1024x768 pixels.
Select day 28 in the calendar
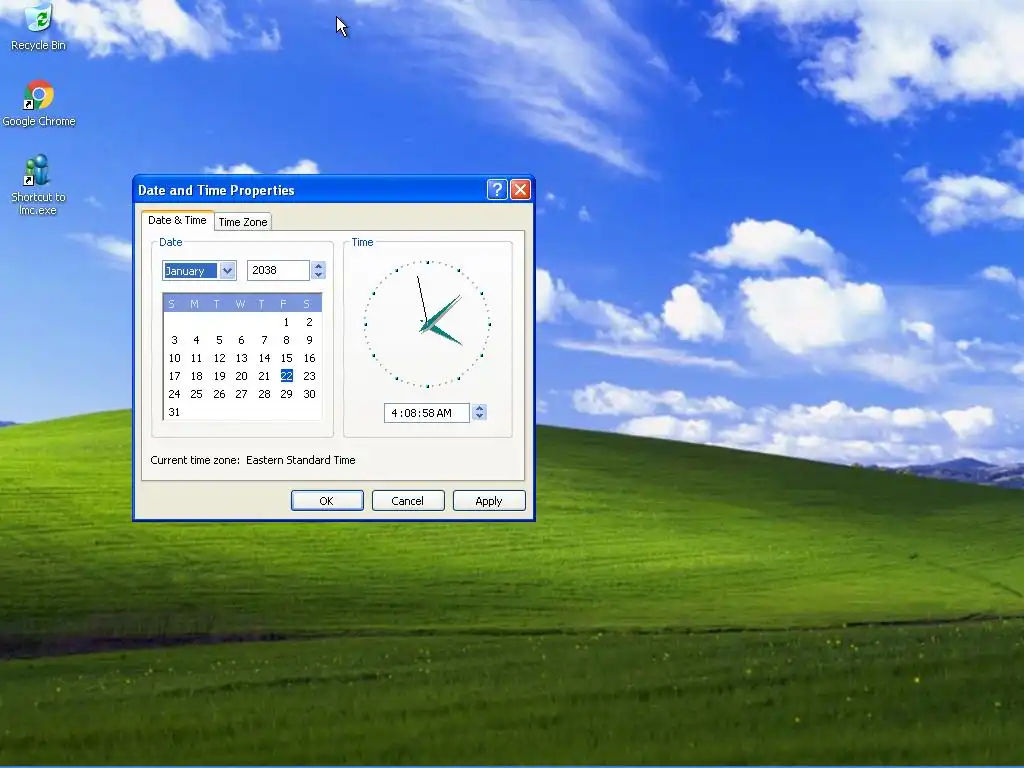pyautogui.click(x=264, y=394)
